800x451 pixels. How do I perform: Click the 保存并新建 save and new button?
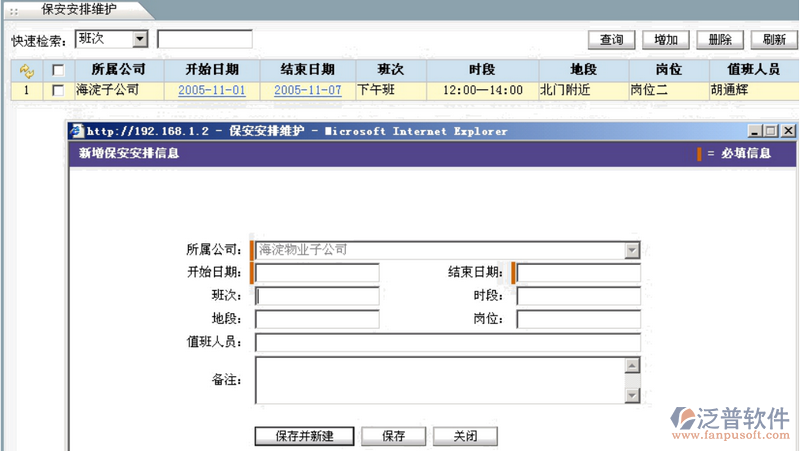pos(303,436)
